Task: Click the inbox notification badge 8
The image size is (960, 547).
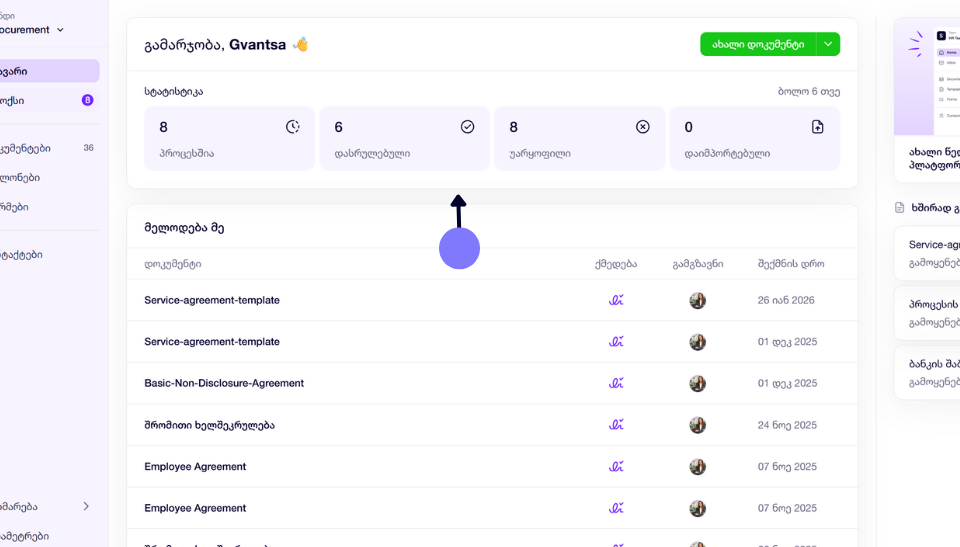Action: pos(88,100)
